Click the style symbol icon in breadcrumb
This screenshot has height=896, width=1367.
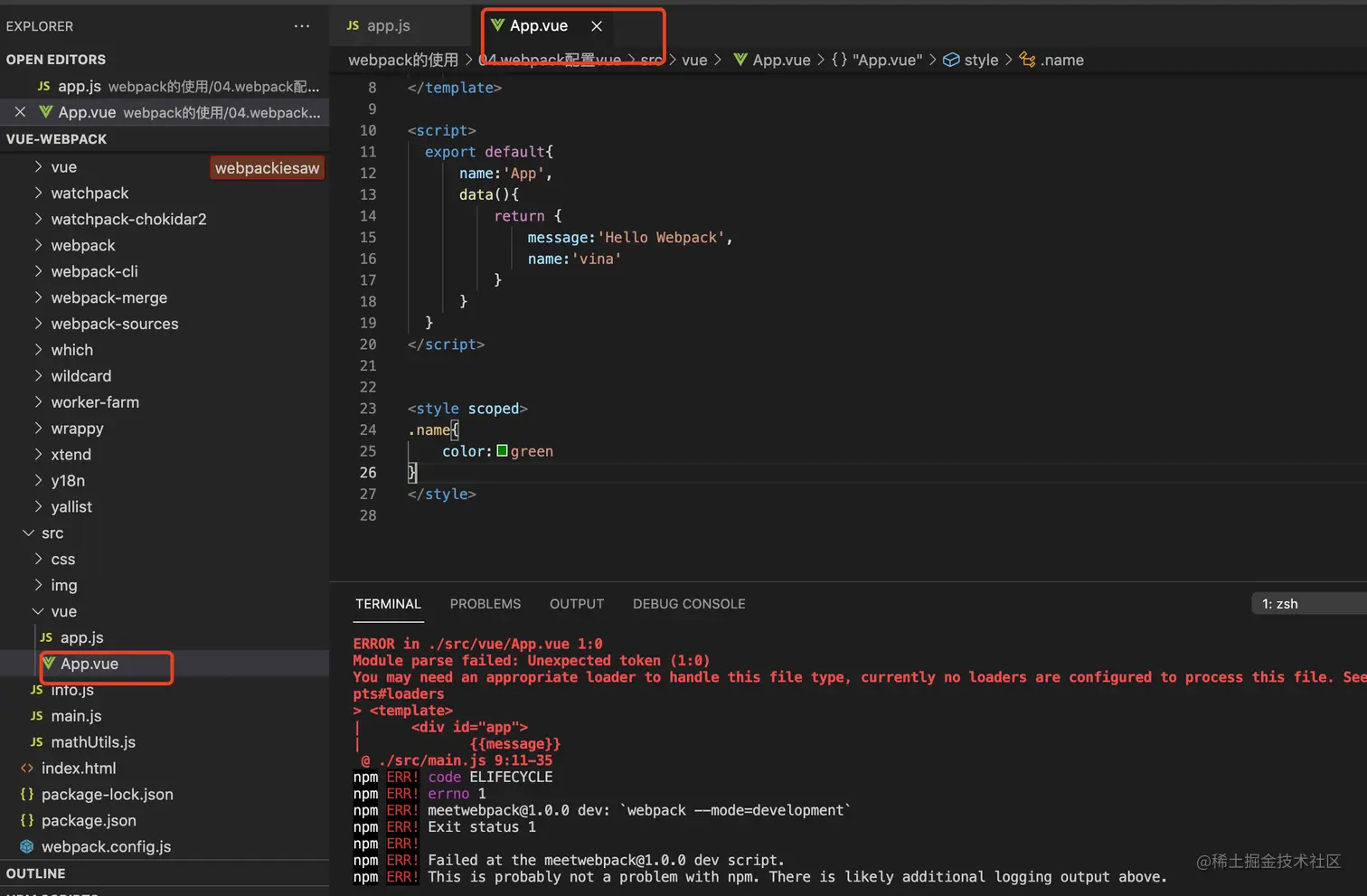(951, 60)
